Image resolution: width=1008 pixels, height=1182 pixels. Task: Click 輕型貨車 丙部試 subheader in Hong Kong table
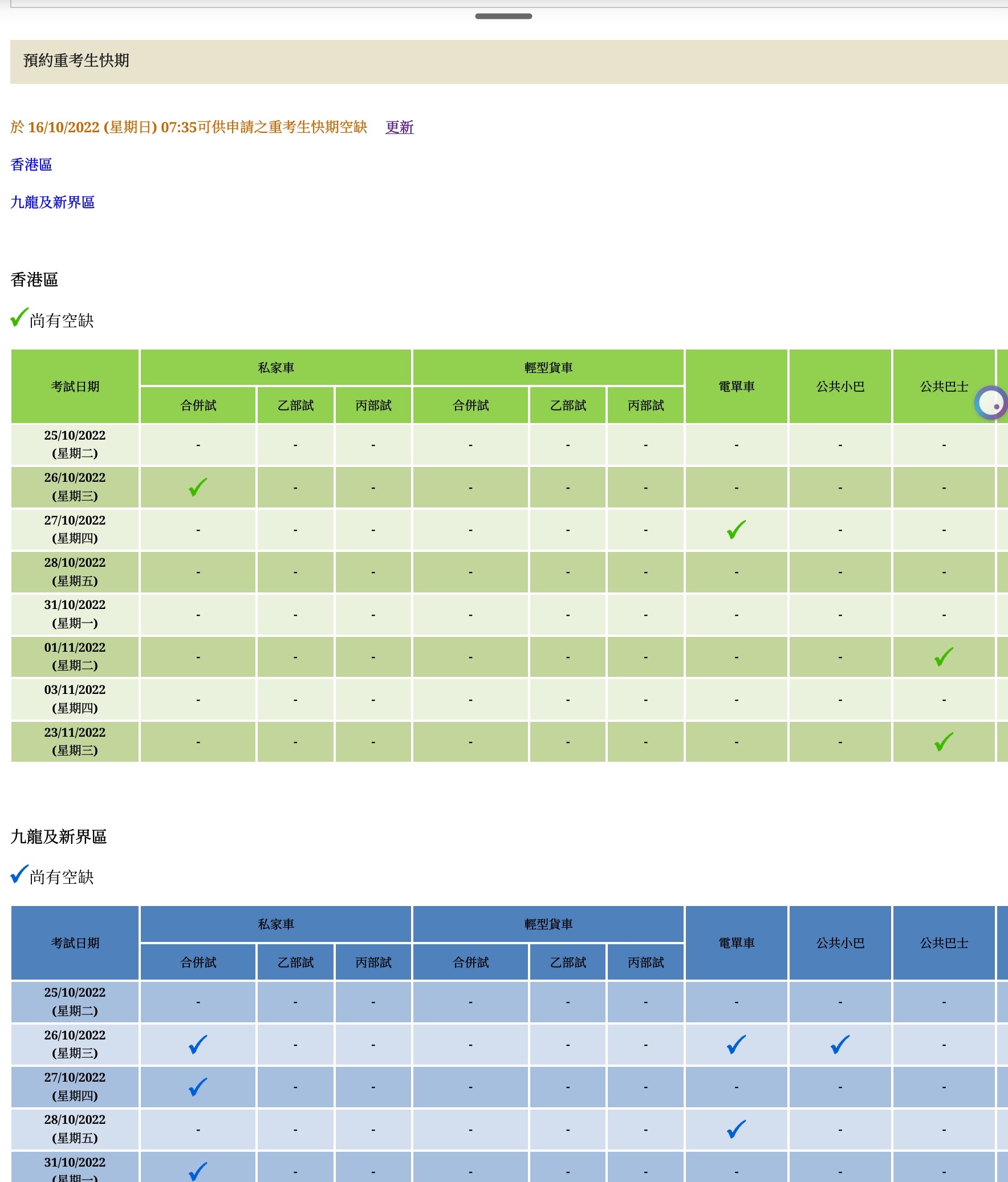646,405
